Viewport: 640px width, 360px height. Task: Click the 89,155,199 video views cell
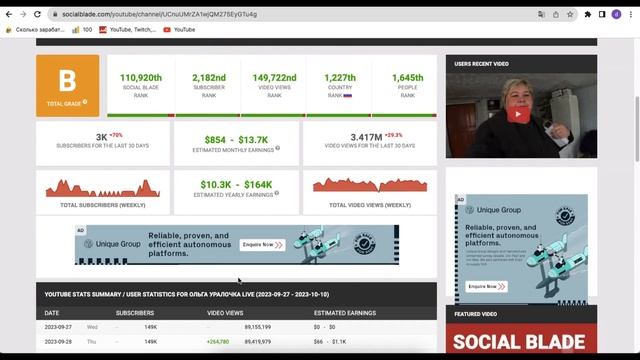pos(258,327)
